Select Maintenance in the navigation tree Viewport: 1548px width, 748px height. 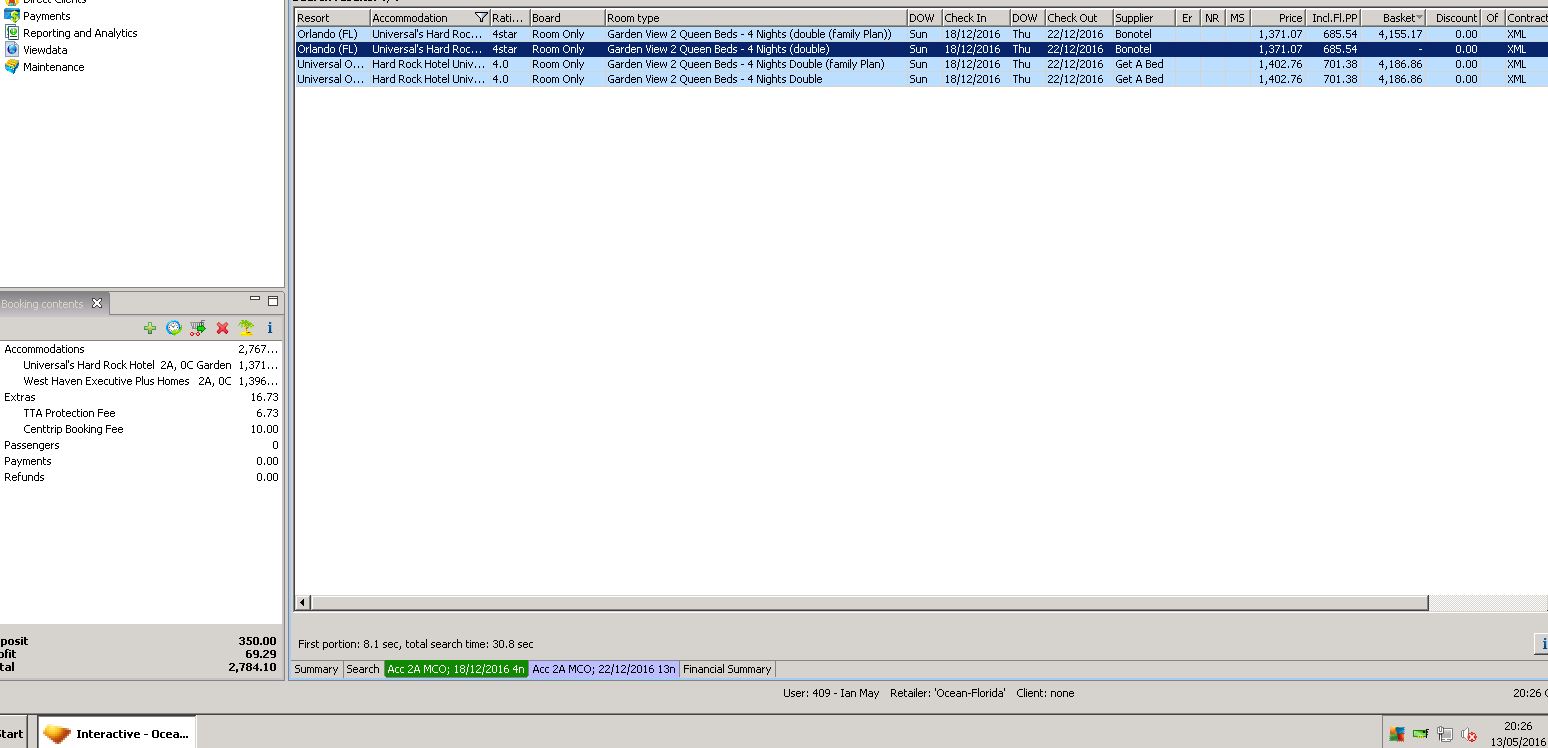54,67
